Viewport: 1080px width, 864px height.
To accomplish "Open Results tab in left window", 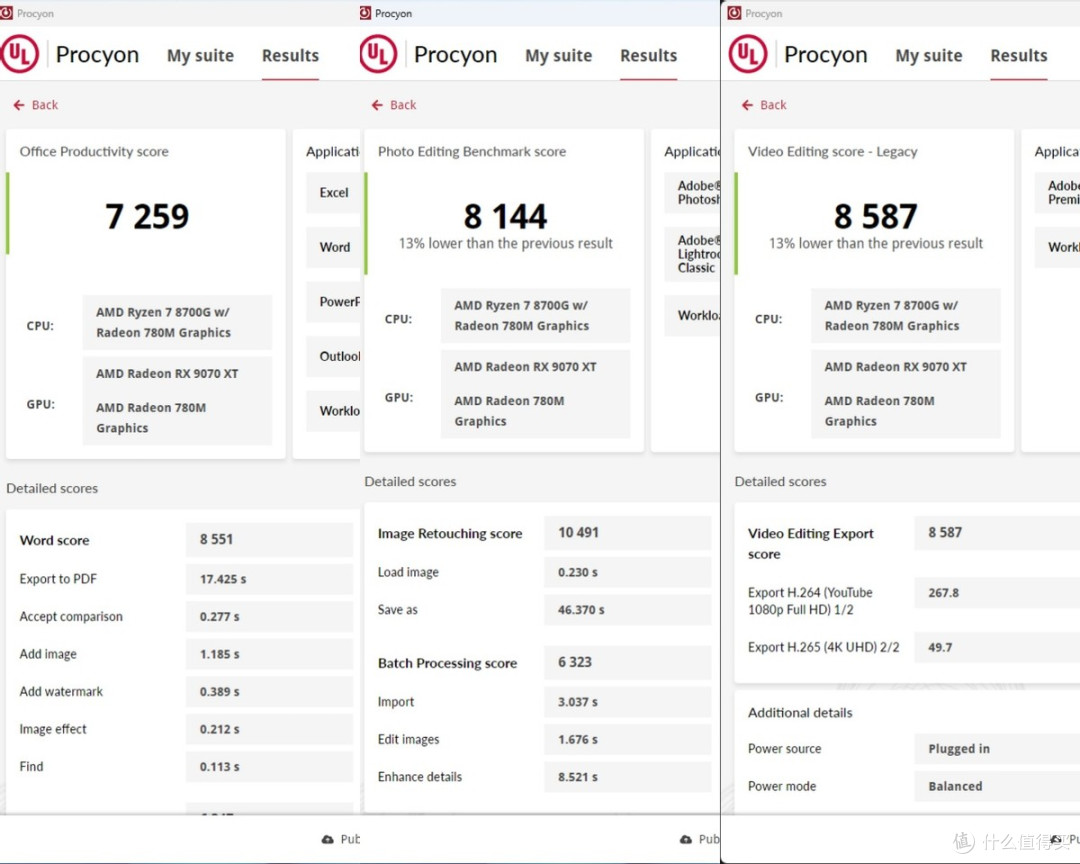I will click(290, 55).
